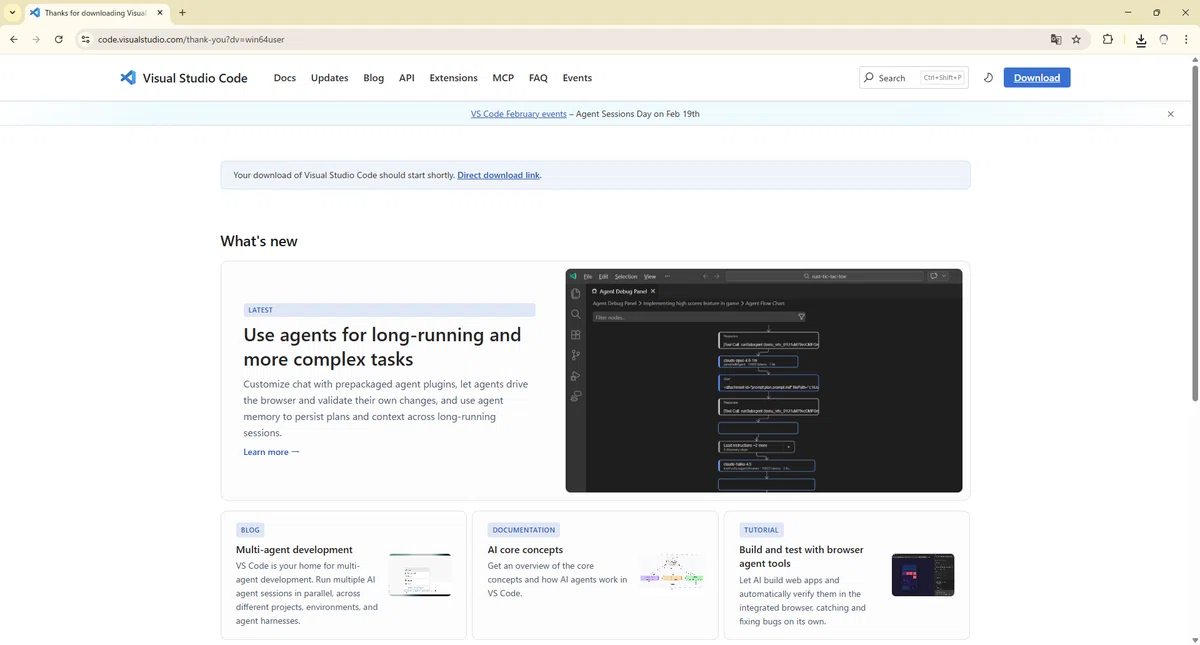Click the browser agent tools thumbnail
Screen dimensions: 1200x645
point(923,575)
